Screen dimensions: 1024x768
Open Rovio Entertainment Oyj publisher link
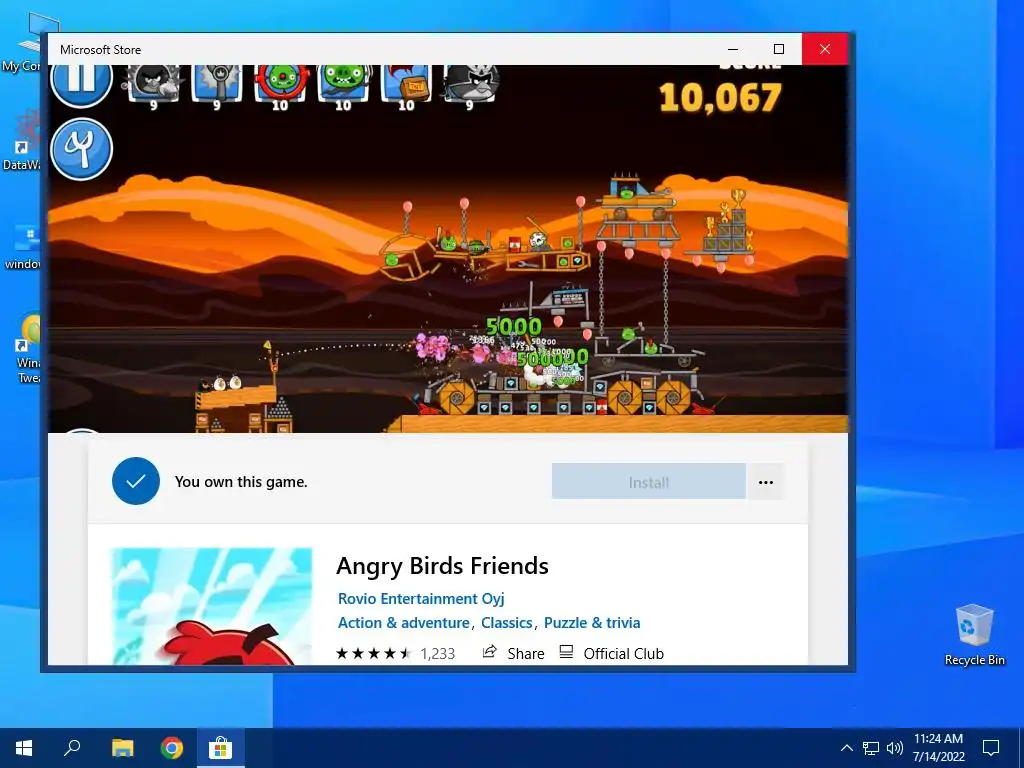[x=421, y=598]
